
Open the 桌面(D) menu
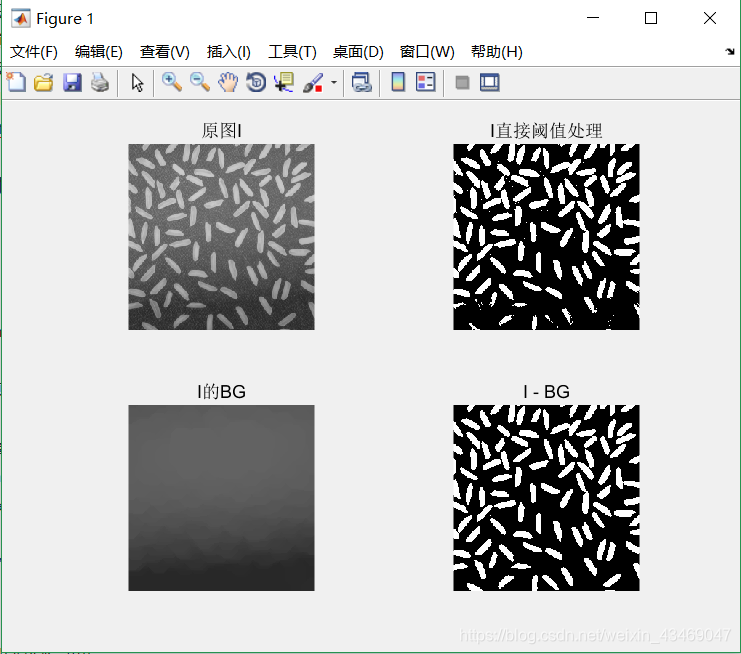click(x=358, y=52)
